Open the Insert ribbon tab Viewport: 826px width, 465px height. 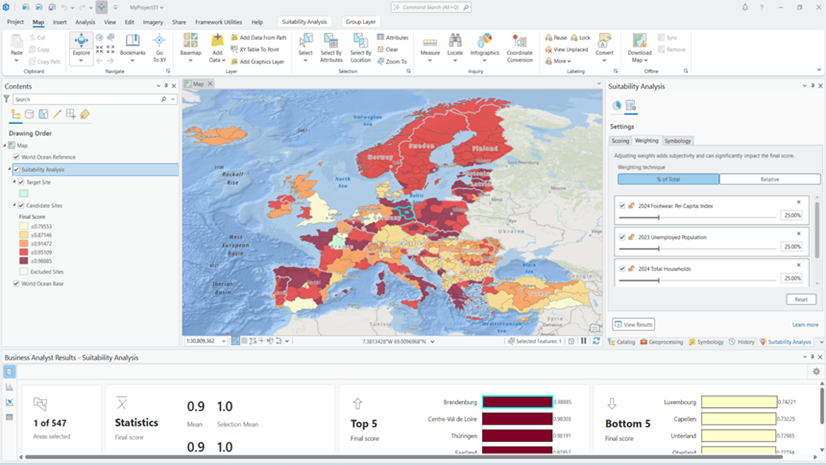click(60, 22)
